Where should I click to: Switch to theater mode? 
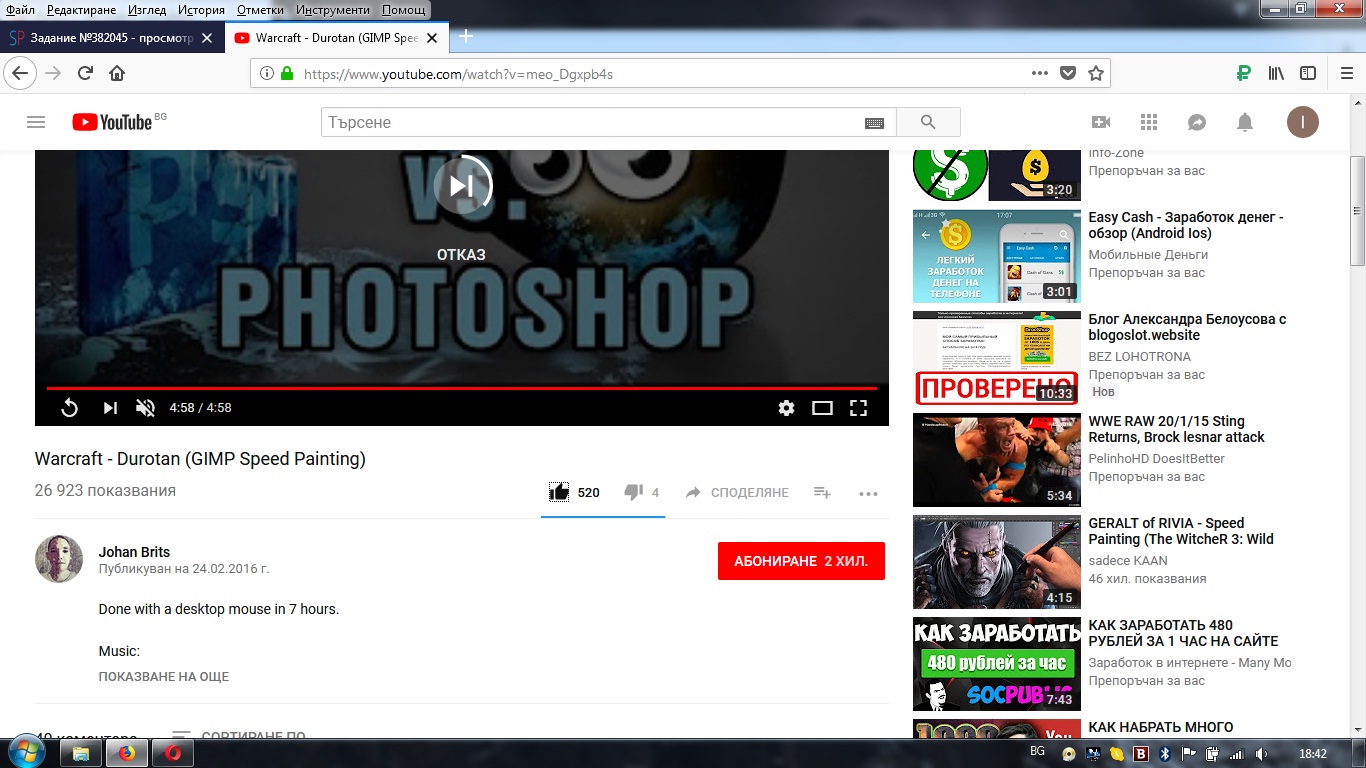click(x=822, y=408)
